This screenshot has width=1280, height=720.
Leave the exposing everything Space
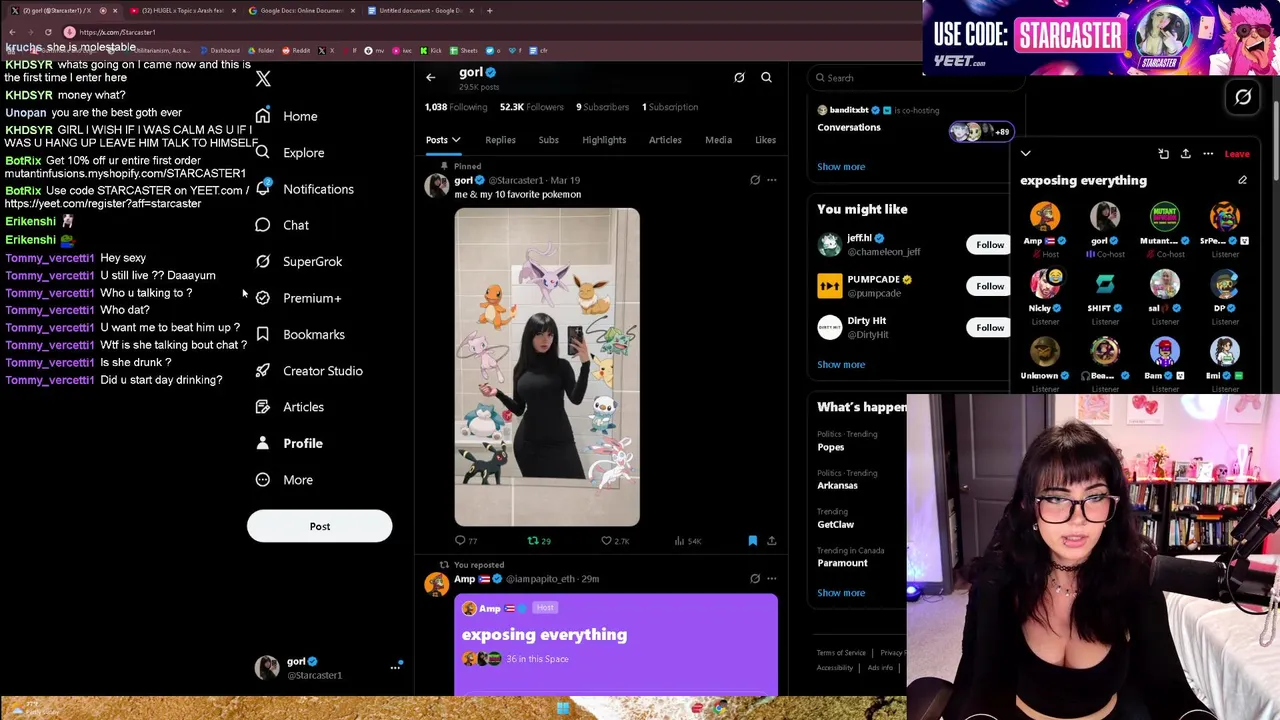click(x=1237, y=154)
